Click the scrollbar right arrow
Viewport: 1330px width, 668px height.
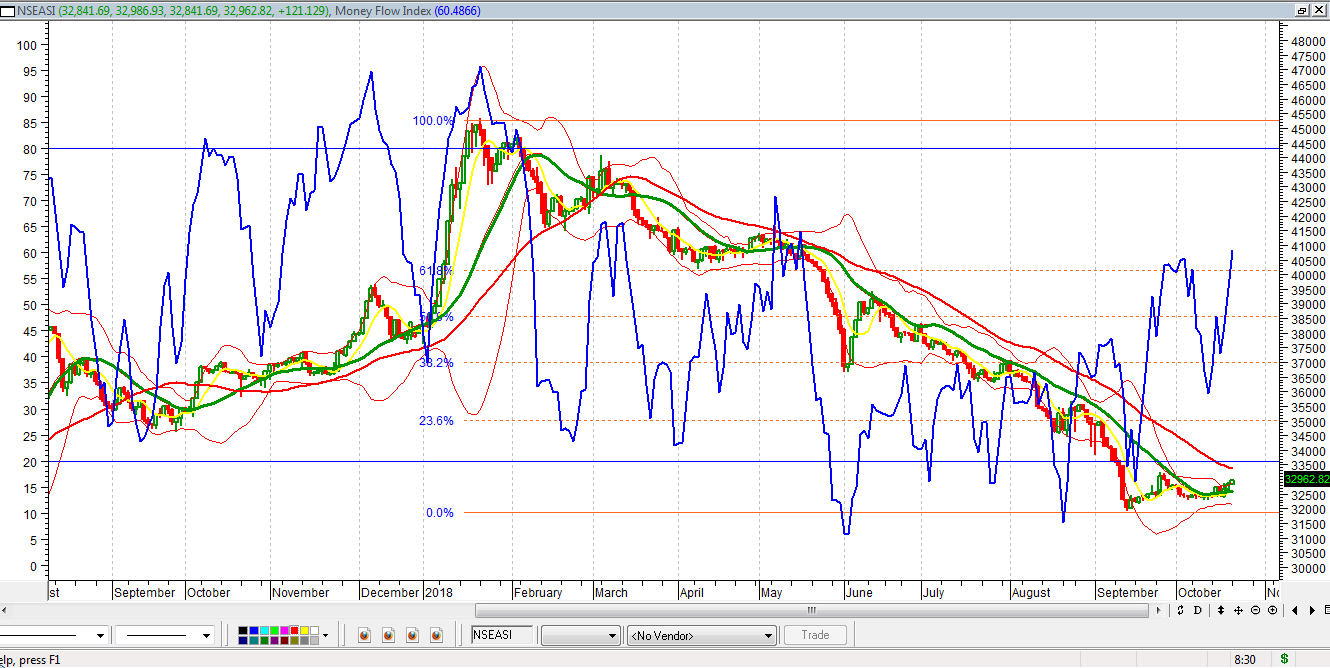1161,610
